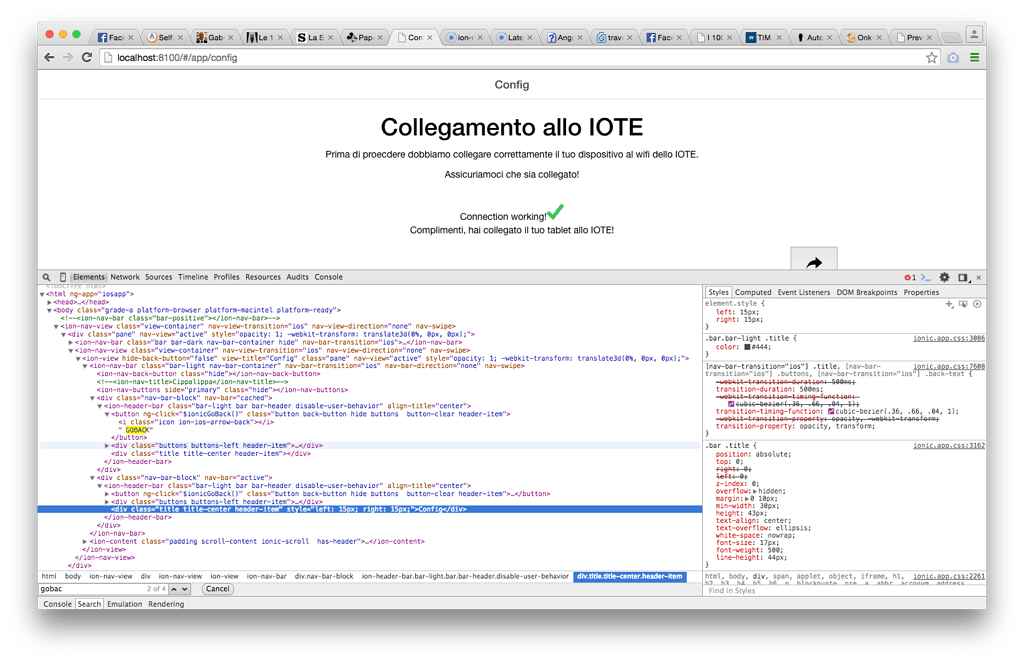Image resolution: width=1024 pixels, height=663 pixels.
Task: Open the Event Listeners tab
Action: pos(803,293)
